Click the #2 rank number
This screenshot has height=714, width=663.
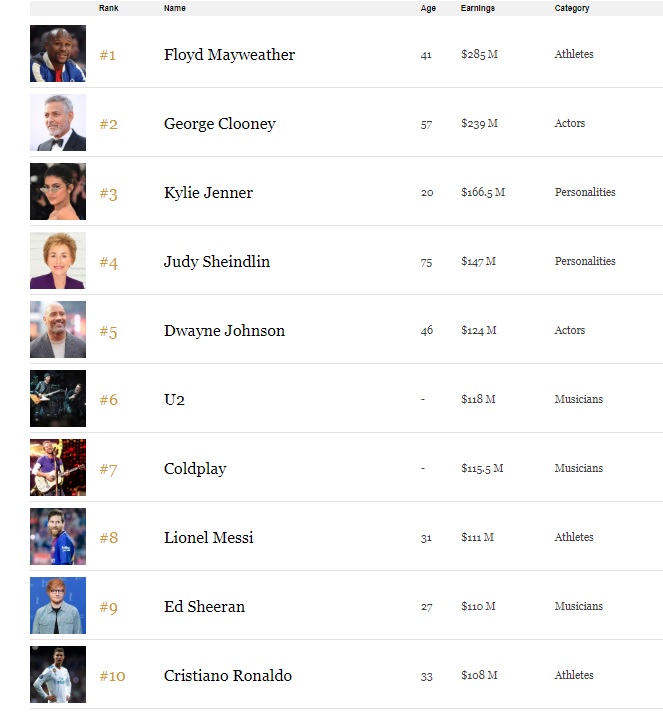click(x=108, y=124)
